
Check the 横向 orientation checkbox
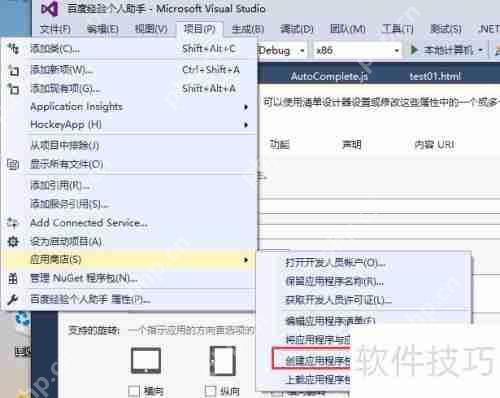[134, 391]
